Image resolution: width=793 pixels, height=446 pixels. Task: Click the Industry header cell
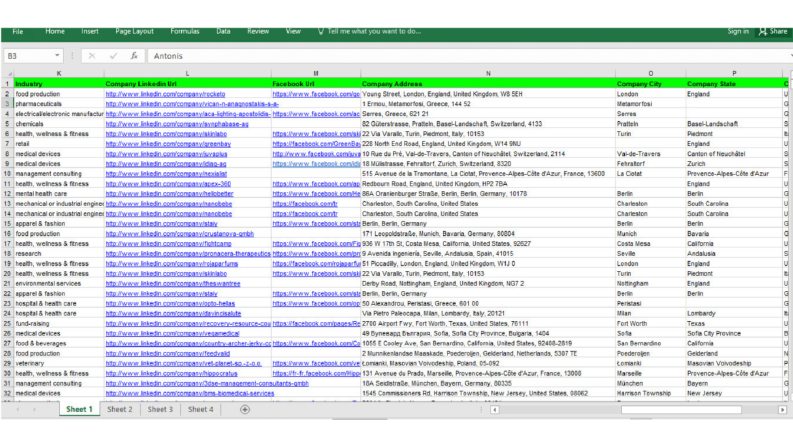59,84
